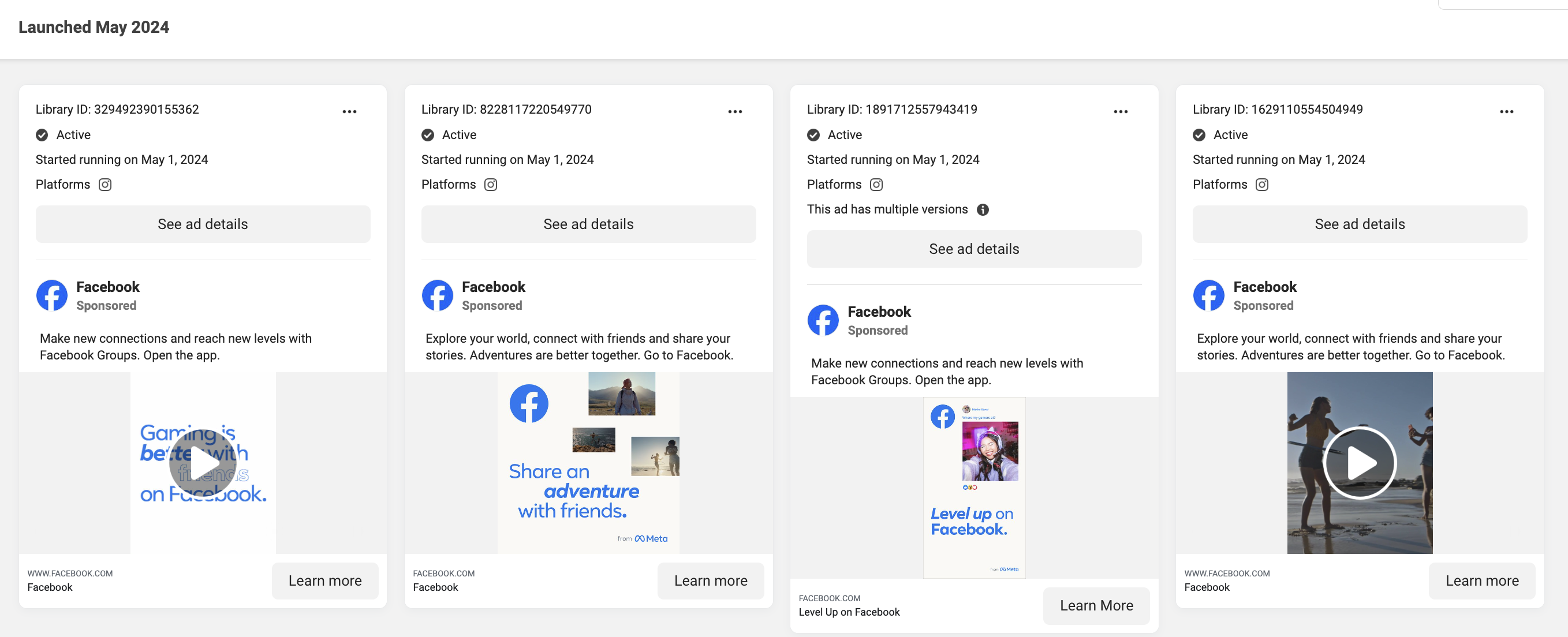Open three-dot menu for ad 8228117220549770

tap(735, 112)
